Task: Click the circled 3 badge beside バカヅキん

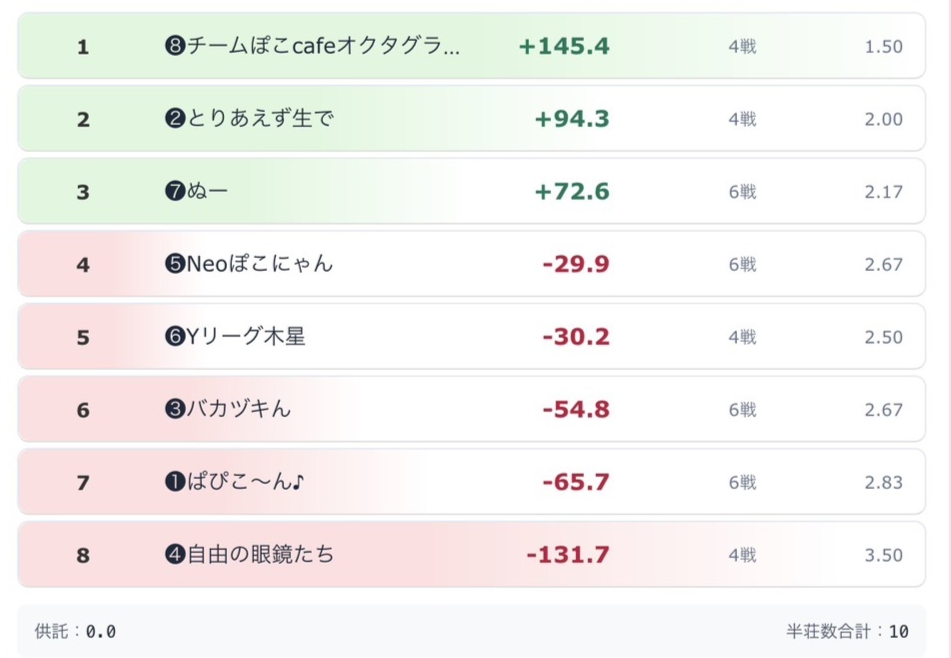Action: click(x=175, y=410)
